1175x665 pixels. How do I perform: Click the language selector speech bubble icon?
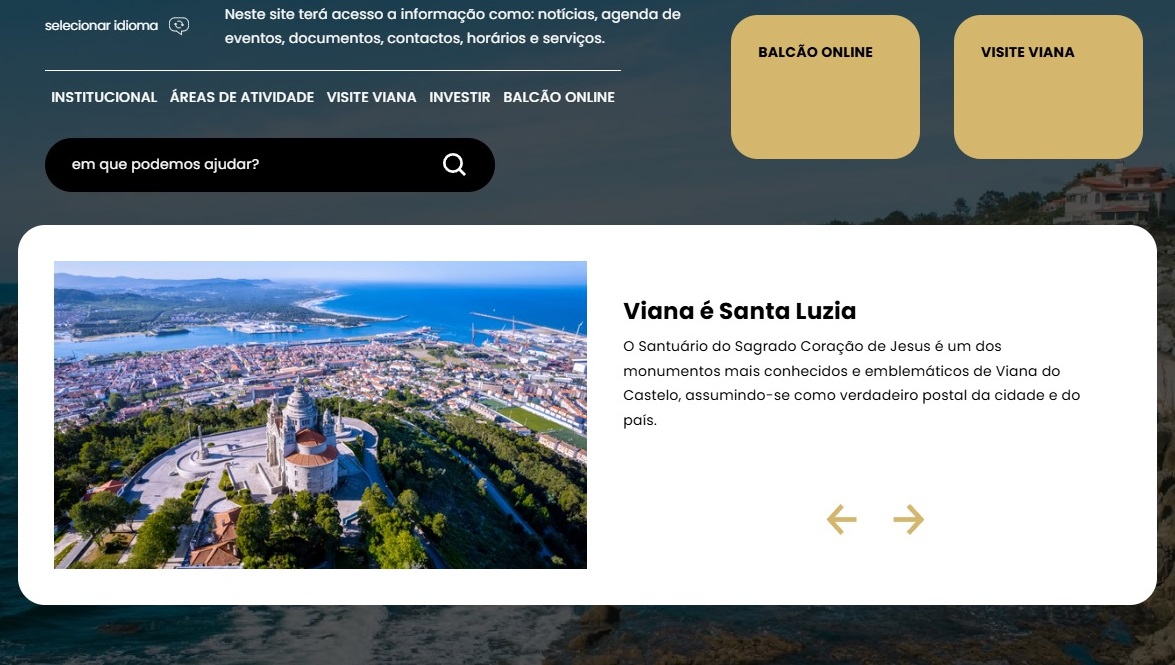(x=179, y=26)
